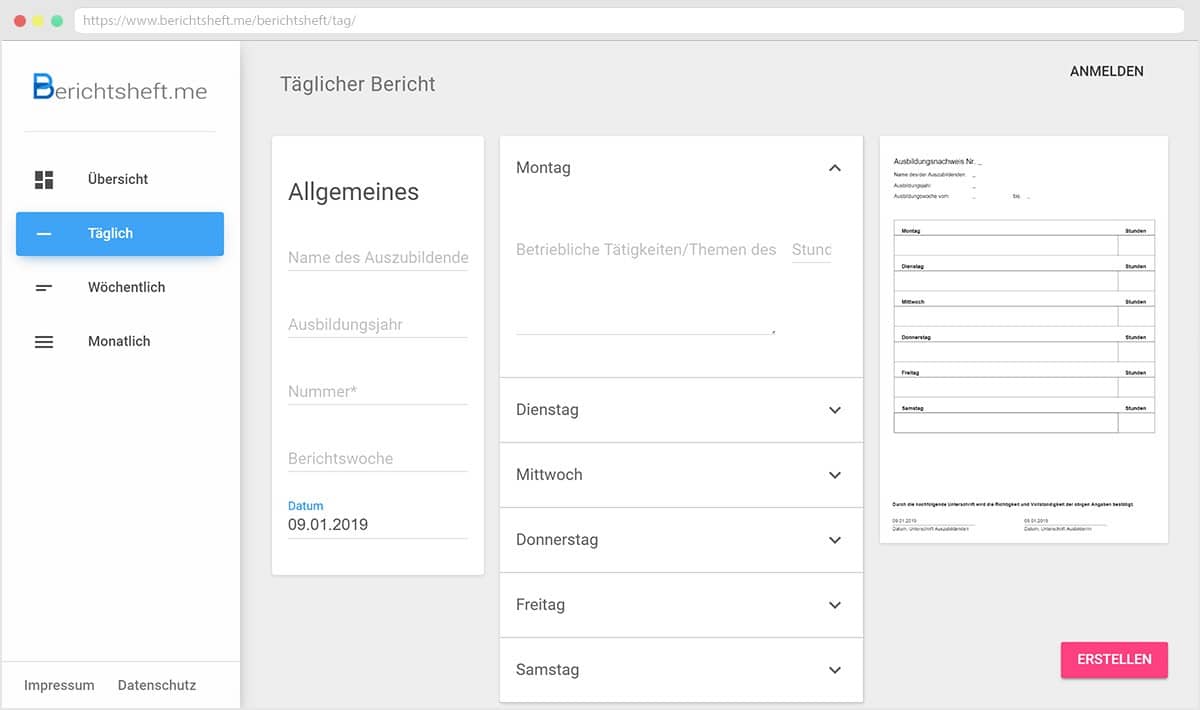The width and height of the screenshot is (1200, 710).
Task: Click the Wöchentlich two-line icon
Action: tap(44, 288)
